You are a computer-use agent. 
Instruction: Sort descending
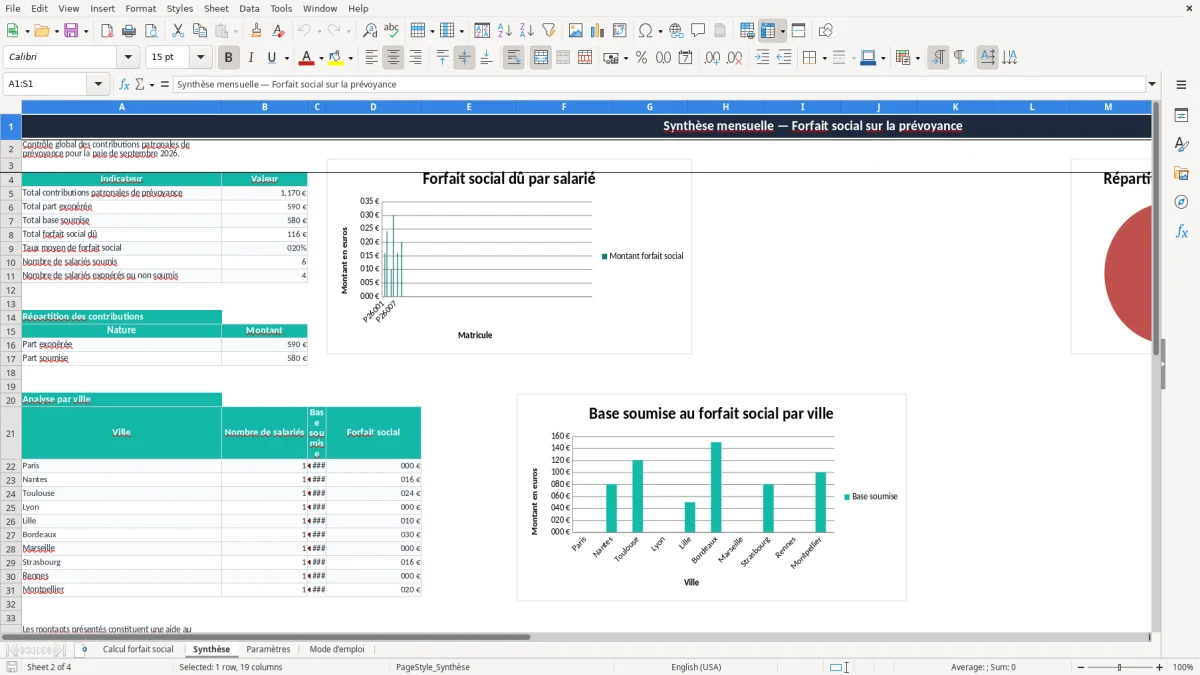(527, 31)
